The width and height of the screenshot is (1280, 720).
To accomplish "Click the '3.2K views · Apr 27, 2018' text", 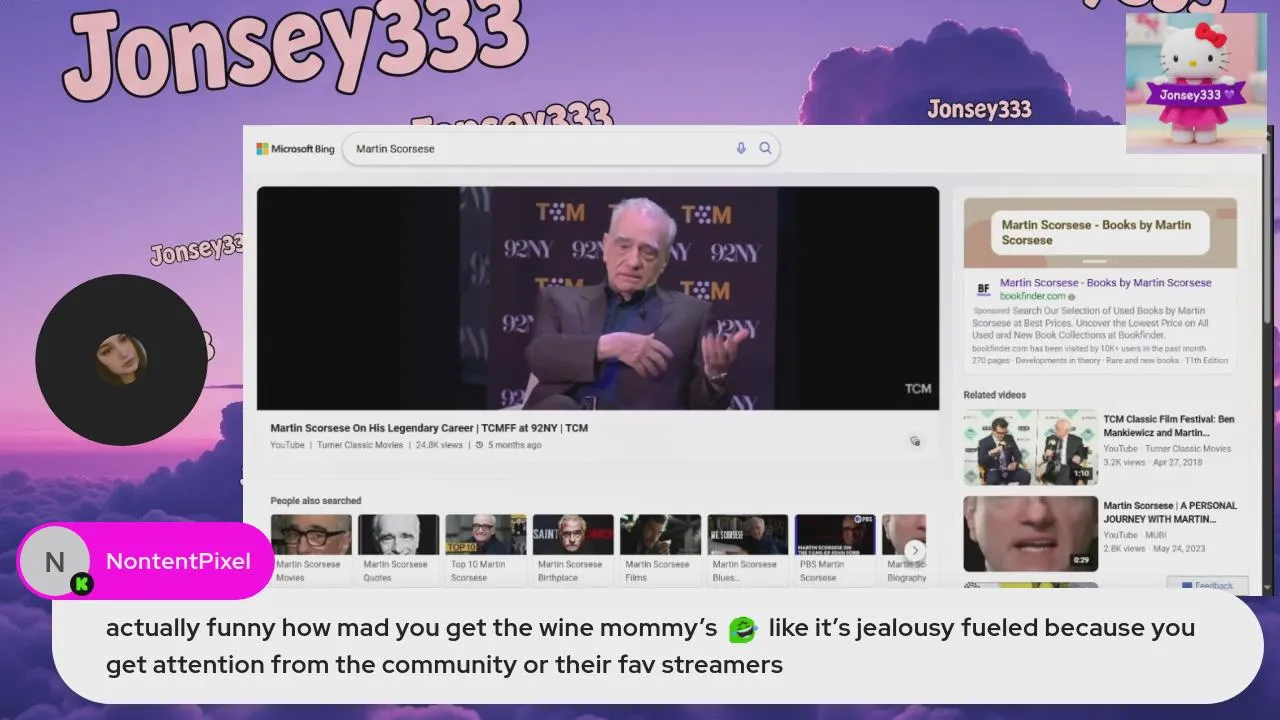I will 1153,463.
